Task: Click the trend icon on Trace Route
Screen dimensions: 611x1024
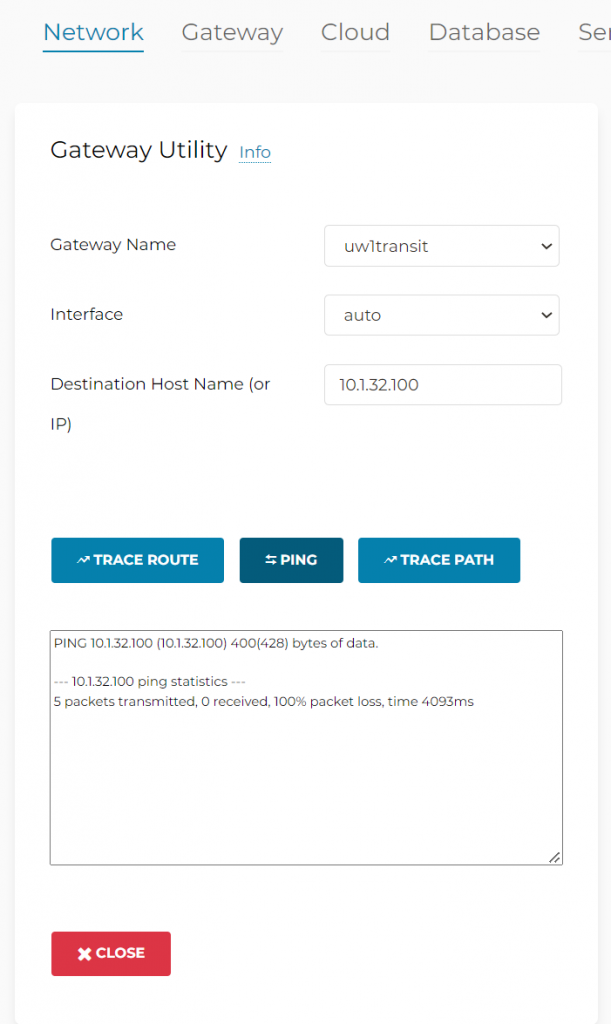Action: pos(83,560)
